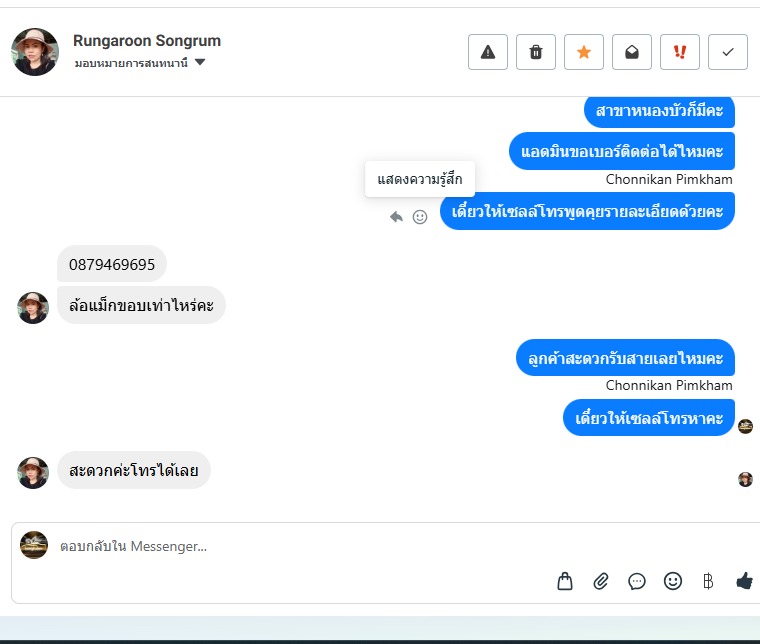The height and width of the screenshot is (644, 760).
Task: Click the reply arrow beside the message
Action: pyautogui.click(x=396, y=217)
